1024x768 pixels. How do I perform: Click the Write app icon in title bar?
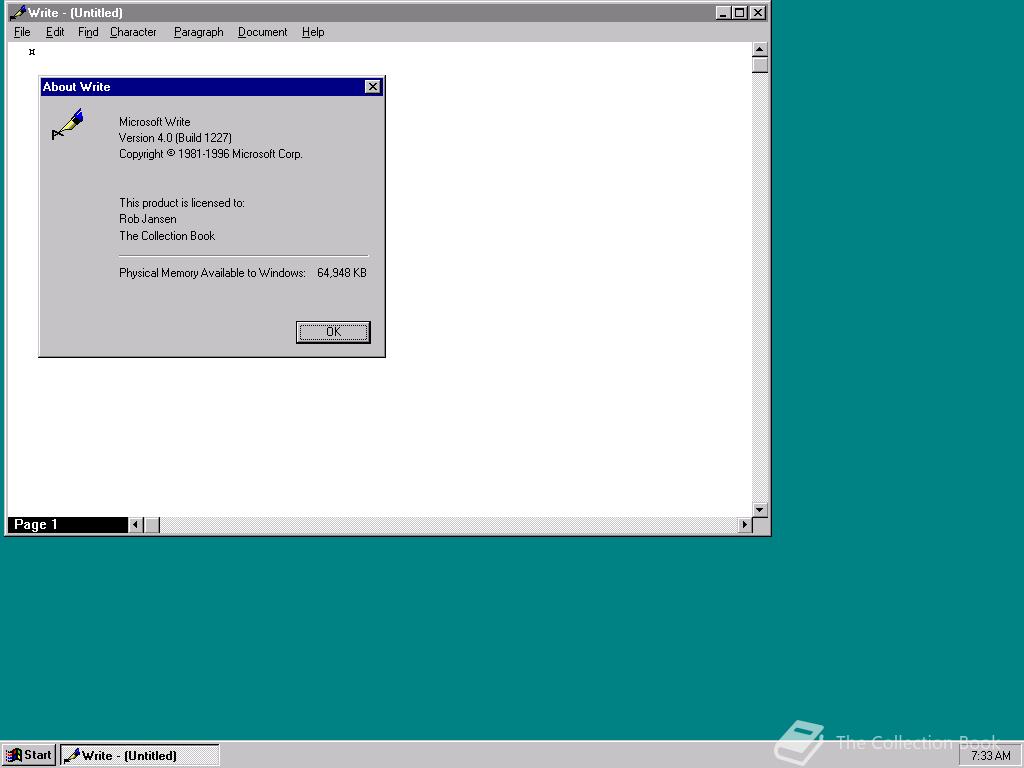click(x=18, y=13)
